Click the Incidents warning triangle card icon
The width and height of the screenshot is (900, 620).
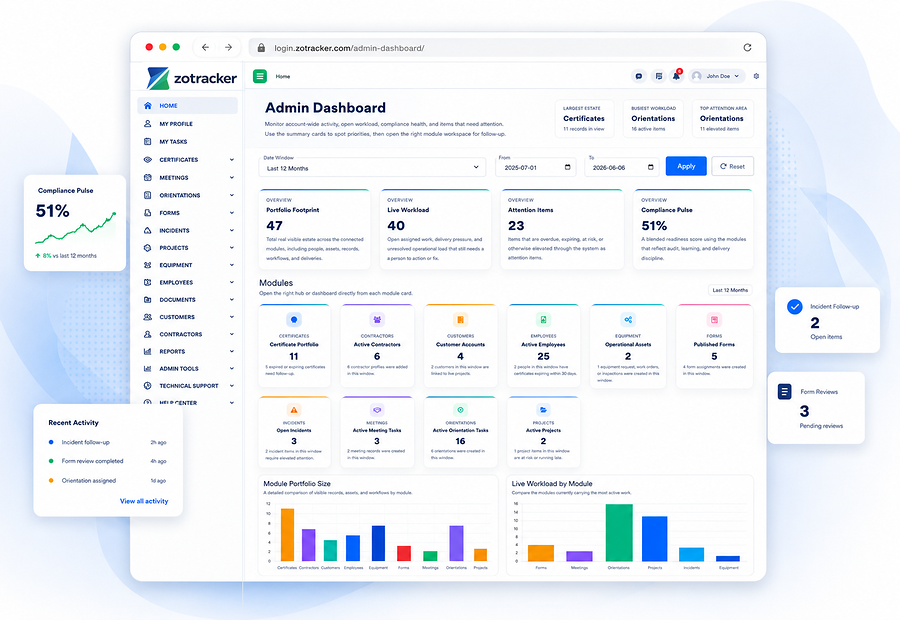(x=294, y=410)
